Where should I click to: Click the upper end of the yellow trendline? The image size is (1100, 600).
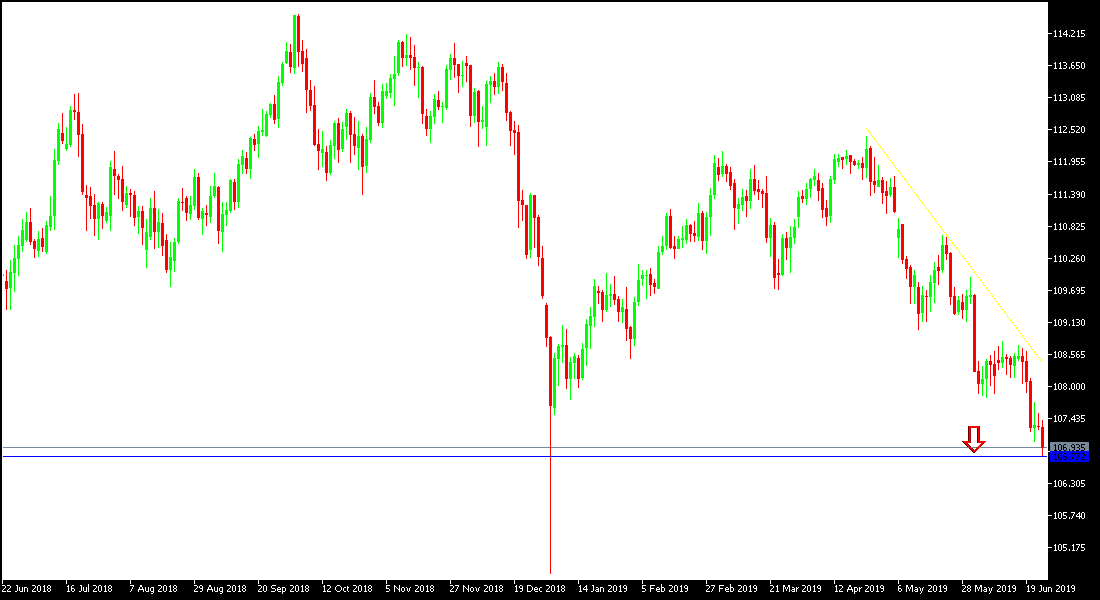[x=868, y=130]
